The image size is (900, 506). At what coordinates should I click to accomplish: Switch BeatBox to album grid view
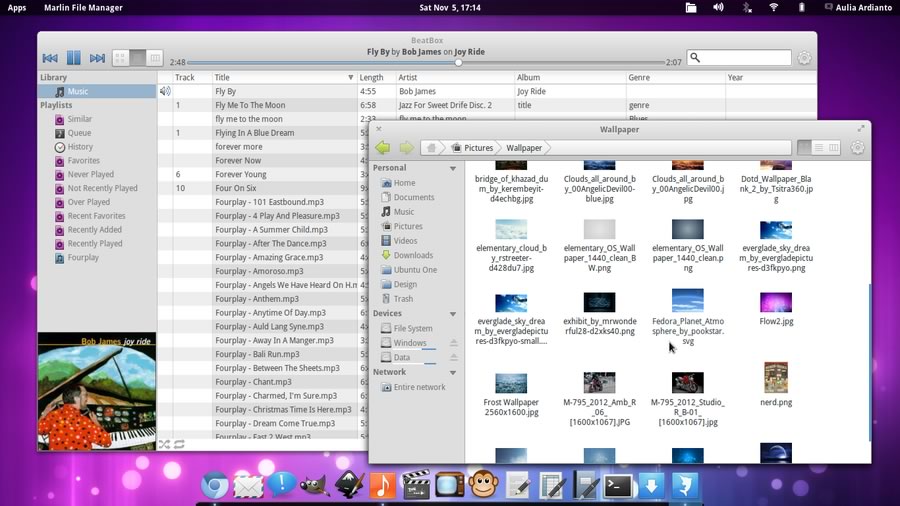point(121,58)
